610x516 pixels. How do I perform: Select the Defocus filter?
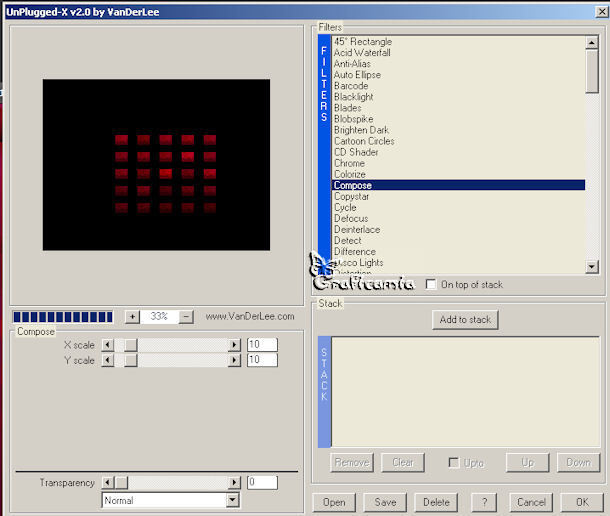(458, 218)
